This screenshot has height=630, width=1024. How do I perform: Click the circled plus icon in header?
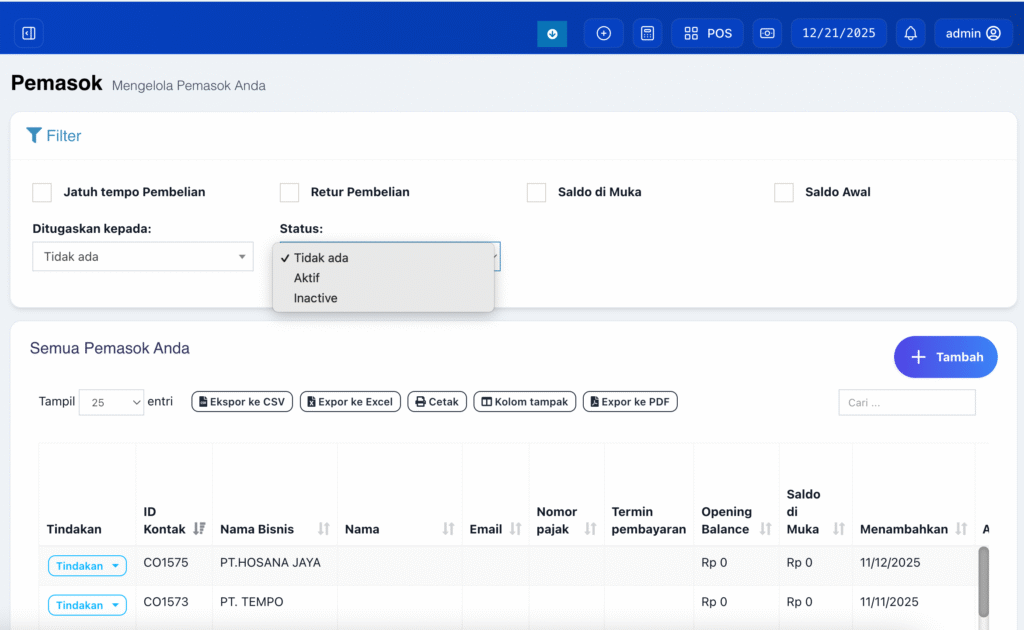tap(603, 33)
